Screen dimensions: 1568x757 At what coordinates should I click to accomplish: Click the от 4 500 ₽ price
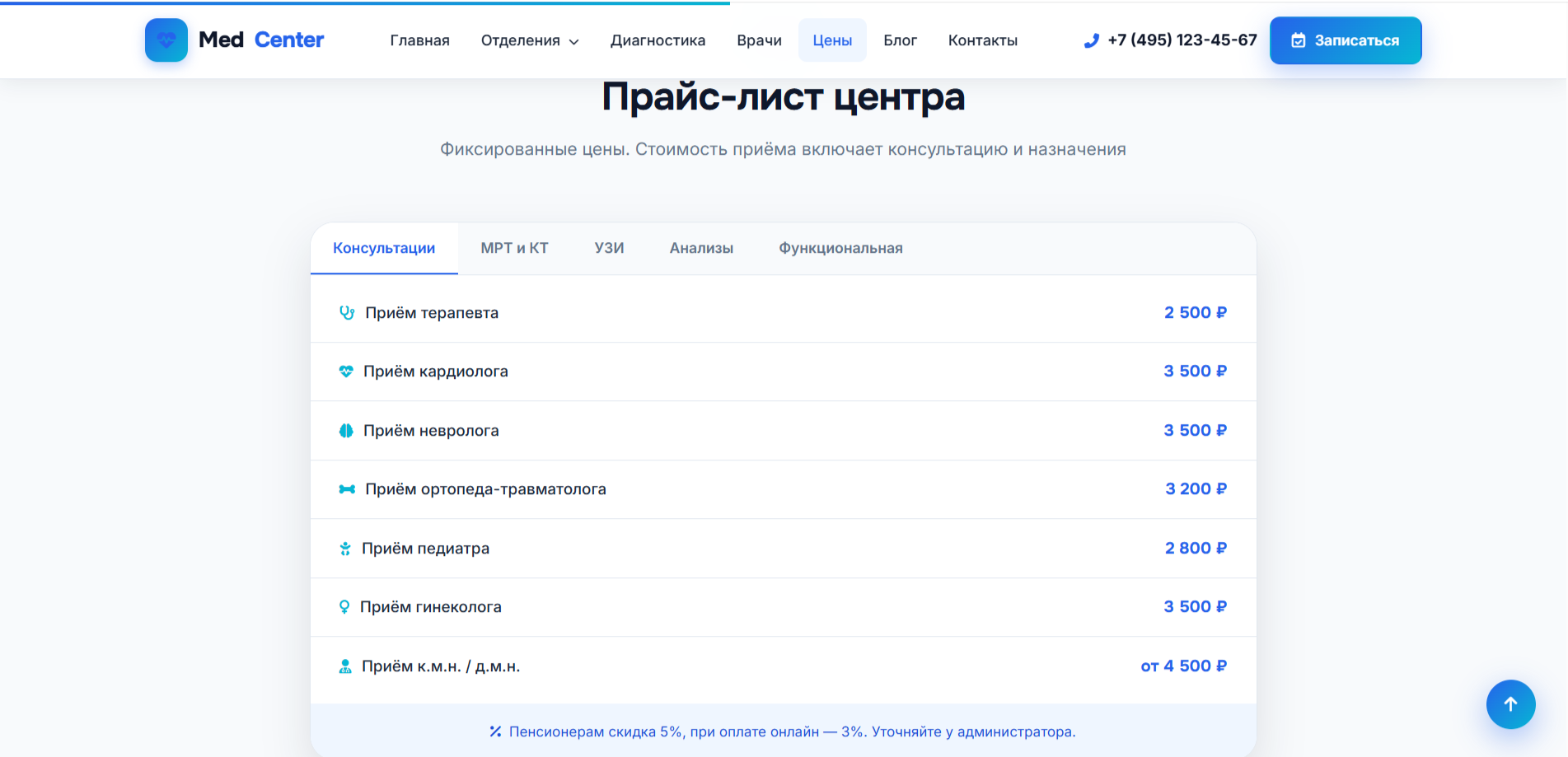(1183, 666)
